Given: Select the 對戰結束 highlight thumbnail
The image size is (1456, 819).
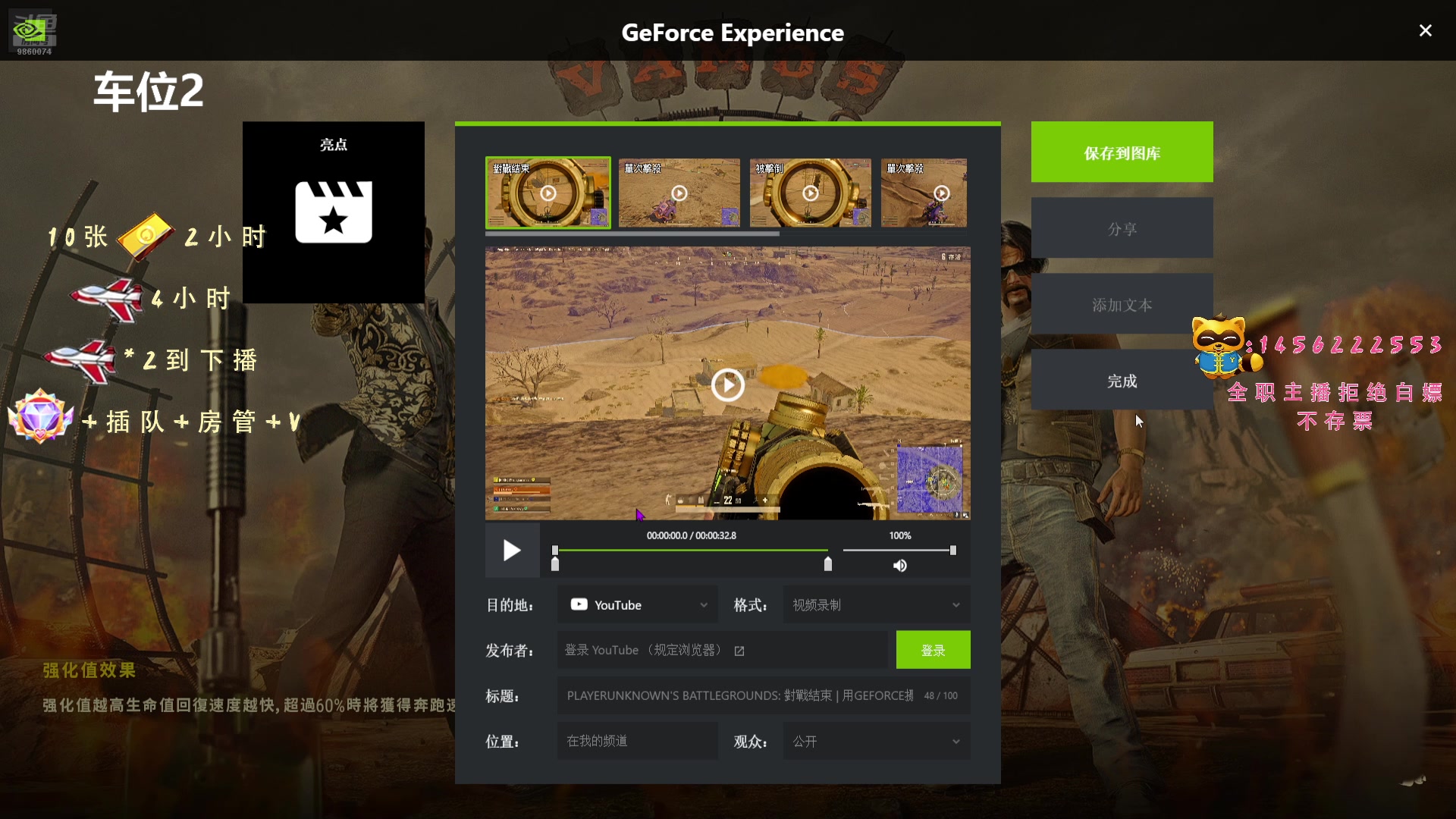Looking at the screenshot, I should click(548, 193).
